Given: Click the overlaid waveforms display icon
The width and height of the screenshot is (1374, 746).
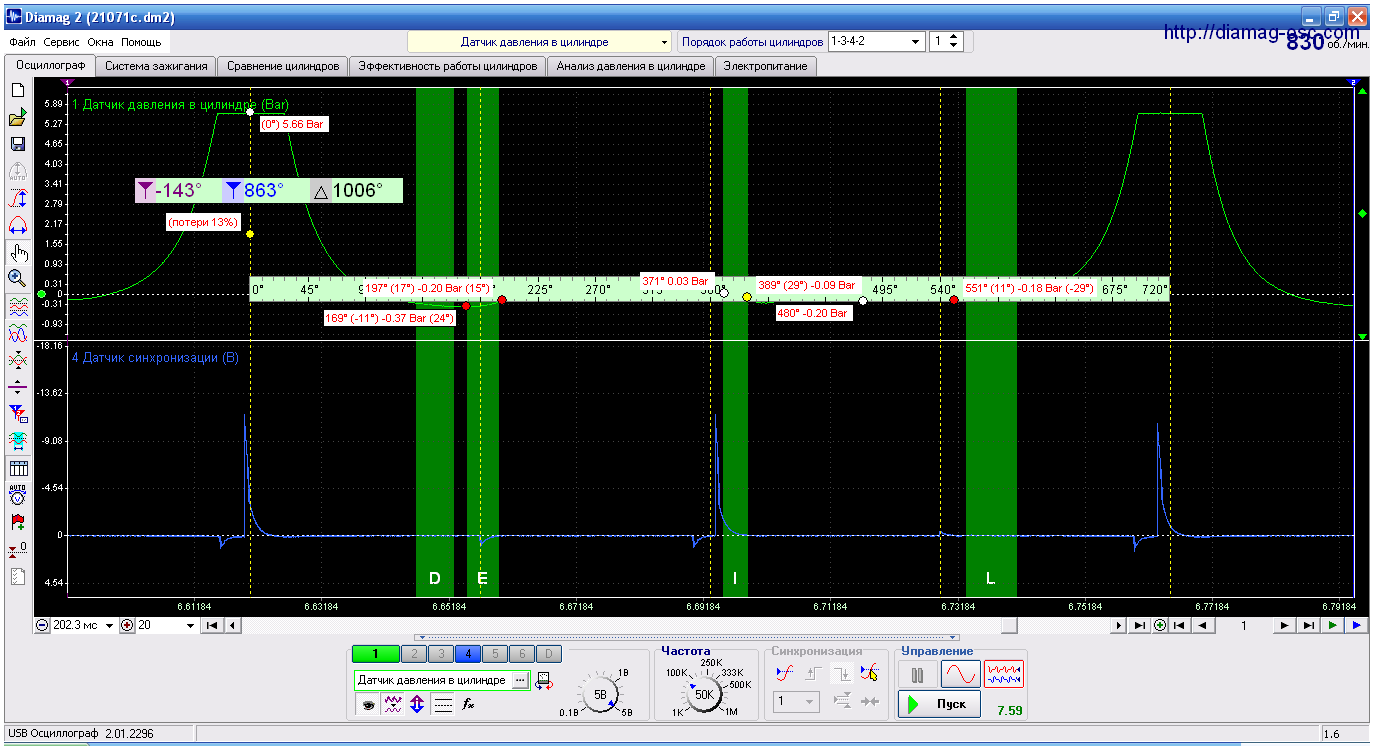Looking at the screenshot, I should [17, 332].
